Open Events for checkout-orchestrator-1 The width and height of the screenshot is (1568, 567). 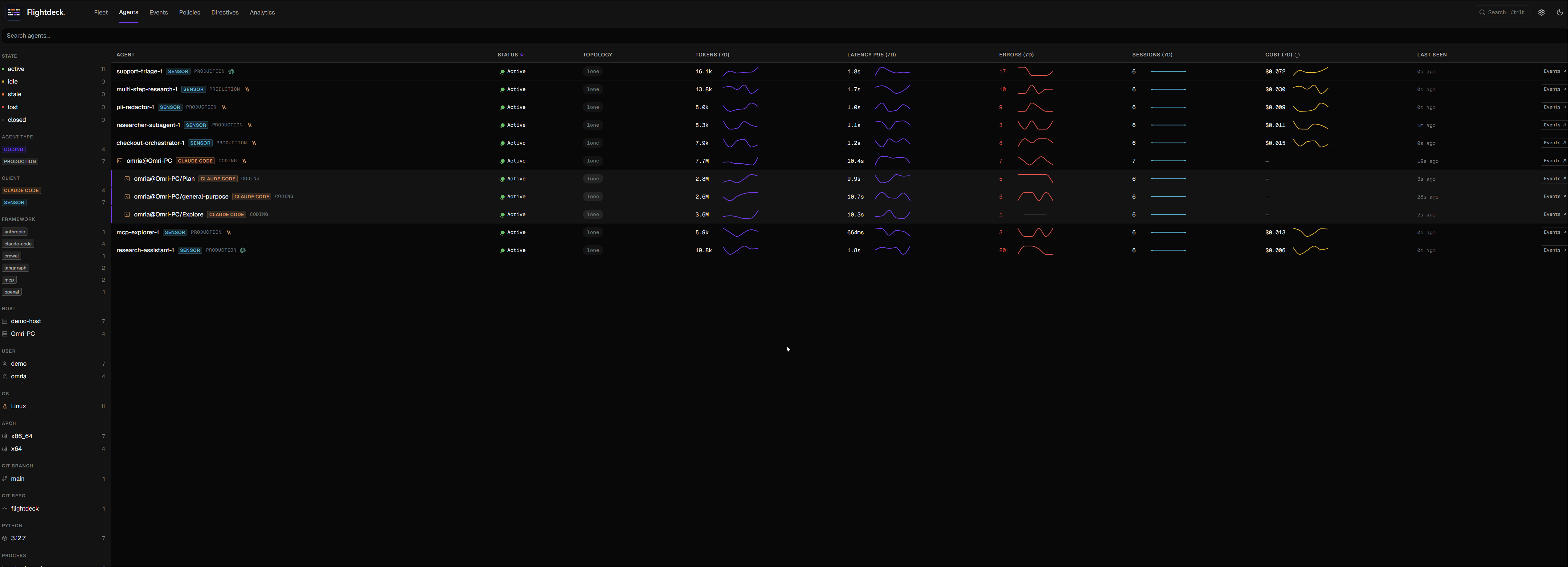1554,143
